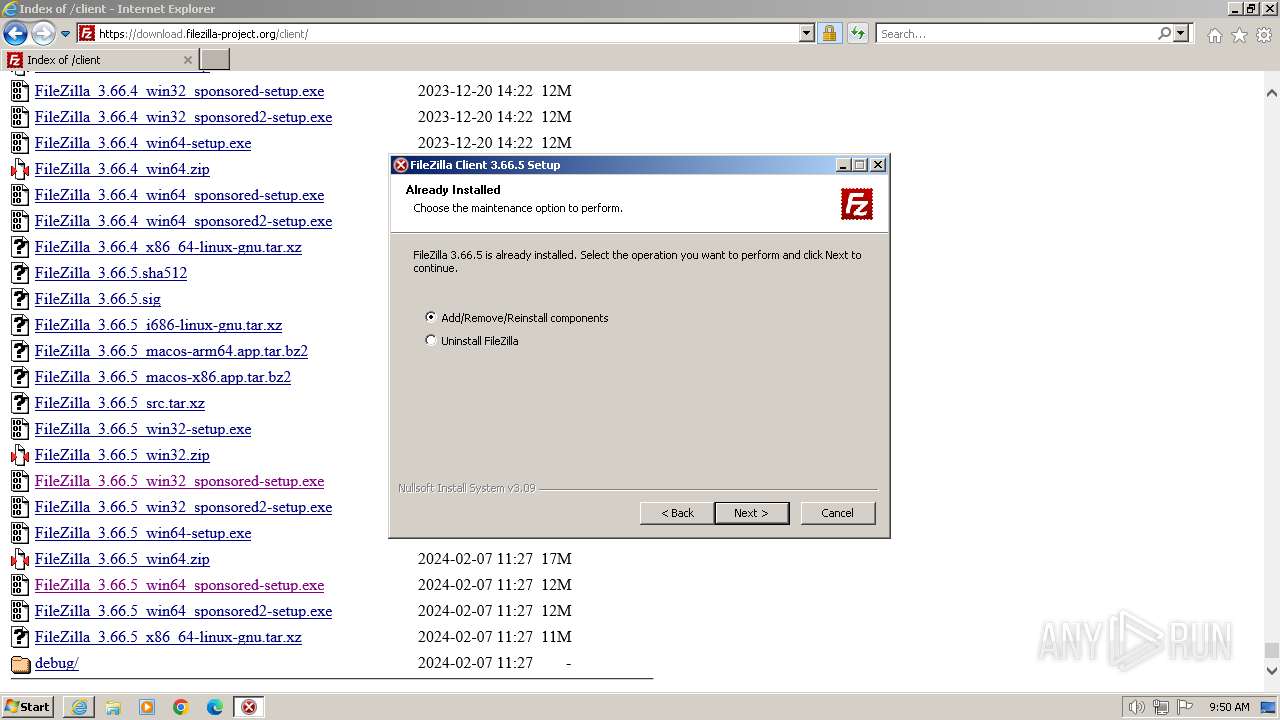
Task: Click the unknown-file icon beside FileZilla_3.66.5.sig
Action: (20, 299)
